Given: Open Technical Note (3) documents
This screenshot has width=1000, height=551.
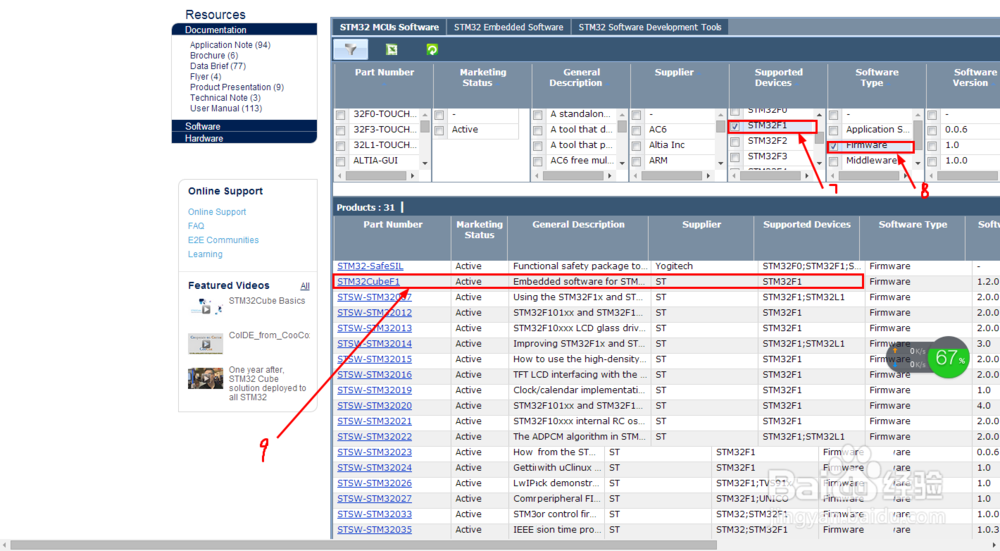Looking at the screenshot, I should click(x=225, y=98).
